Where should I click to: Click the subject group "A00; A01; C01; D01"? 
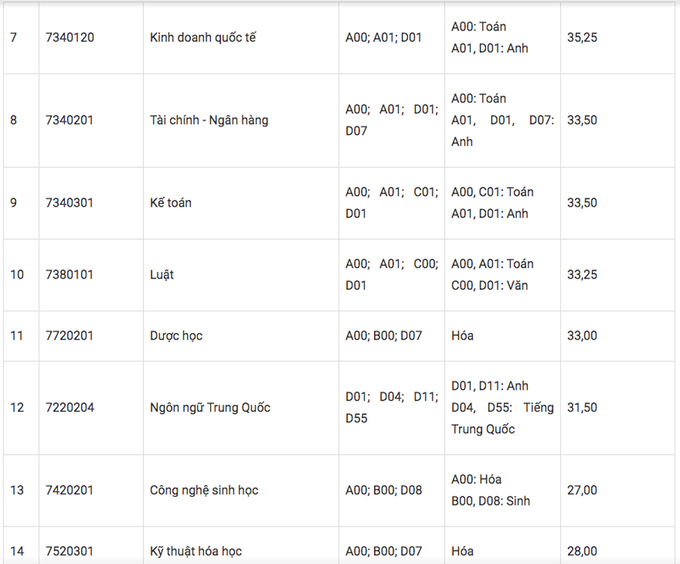coord(391,203)
